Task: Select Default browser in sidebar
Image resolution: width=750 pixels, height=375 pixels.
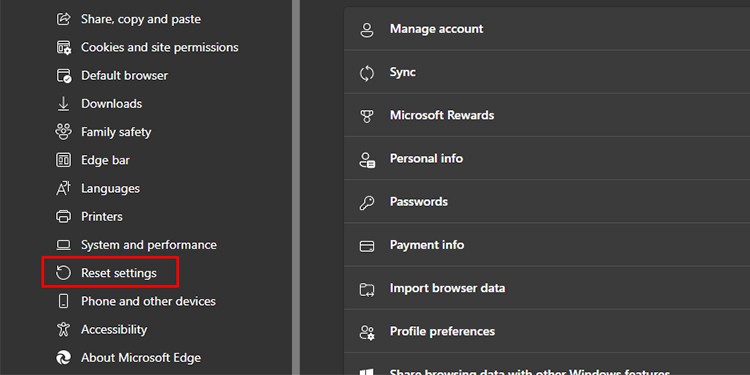Action: [124, 76]
